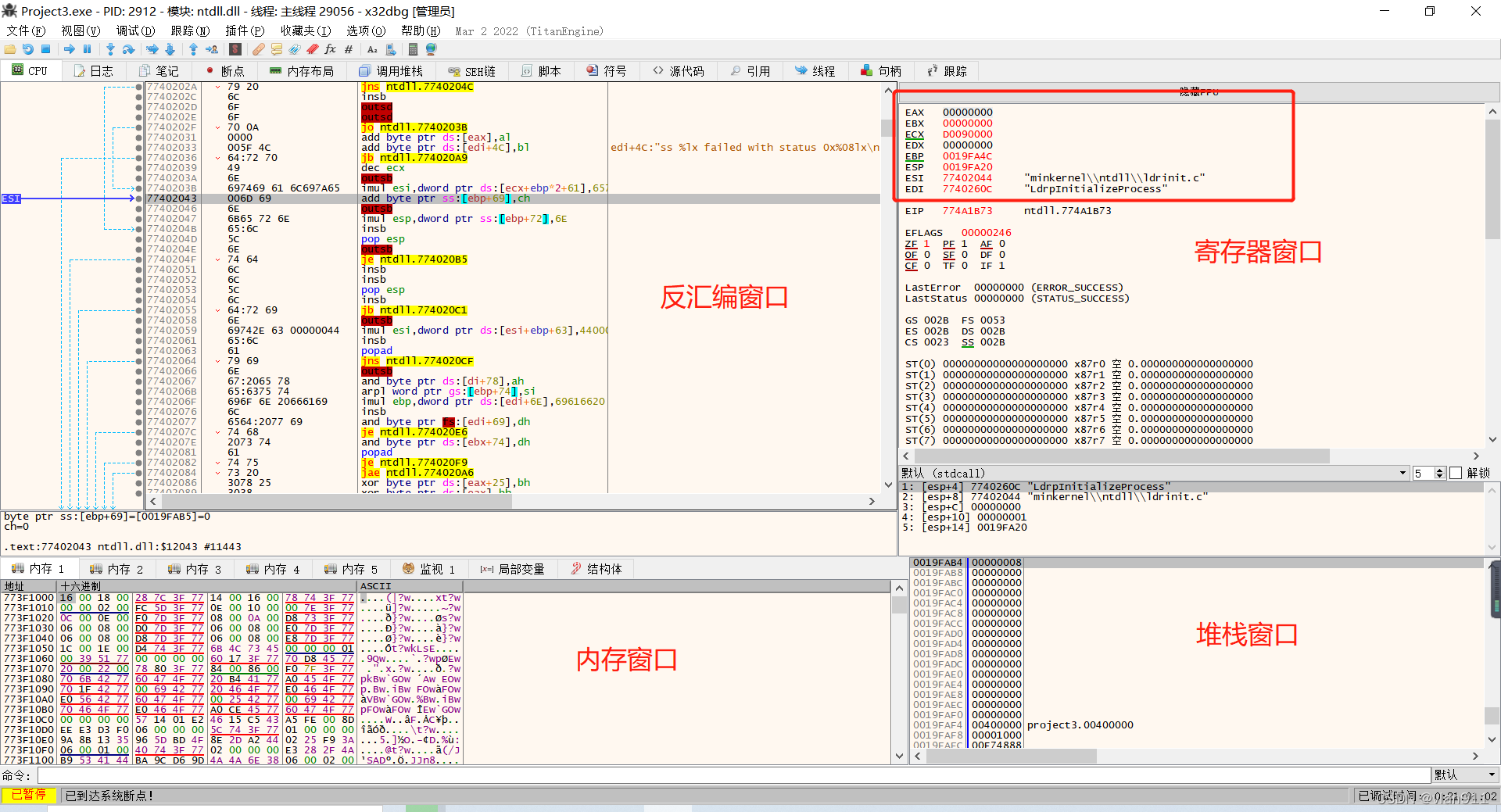Open the 默认 (stdcall) calling convention dropdown
The height and width of the screenshot is (812, 1501).
point(1154,473)
